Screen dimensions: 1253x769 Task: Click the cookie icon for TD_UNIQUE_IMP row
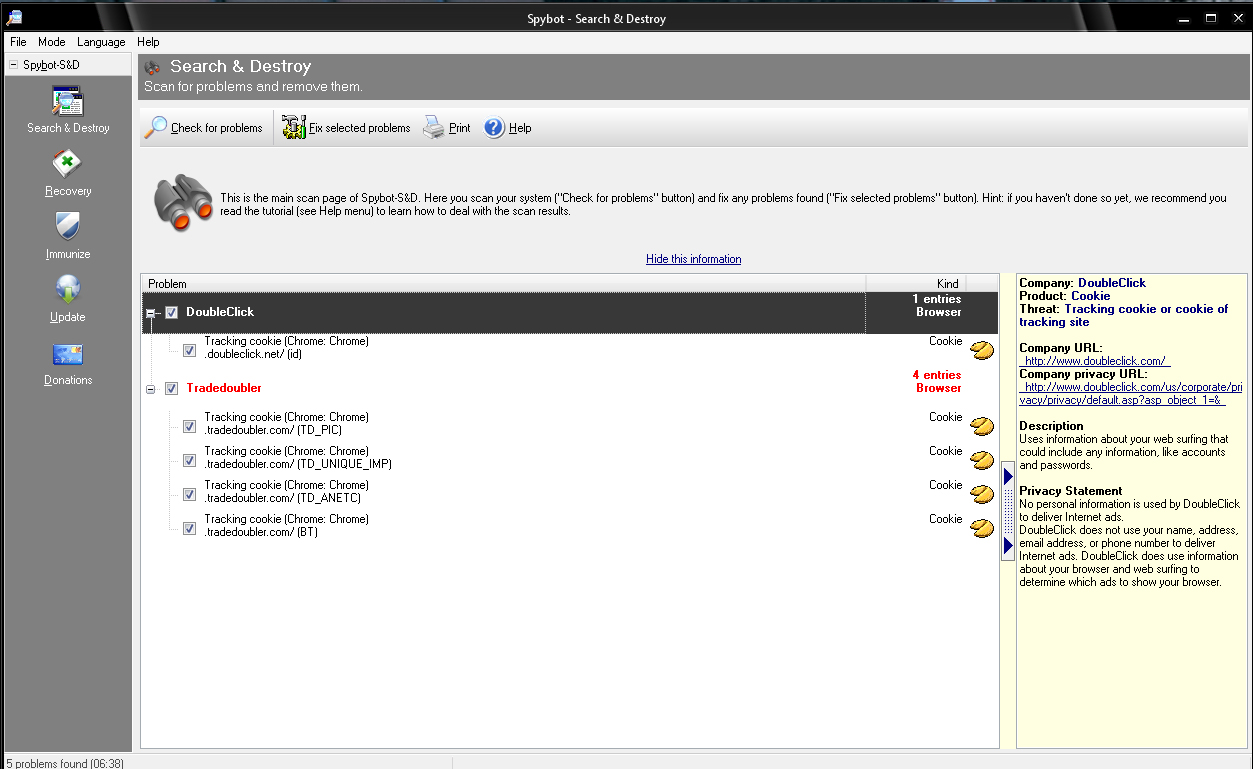click(x=982, y=460)
